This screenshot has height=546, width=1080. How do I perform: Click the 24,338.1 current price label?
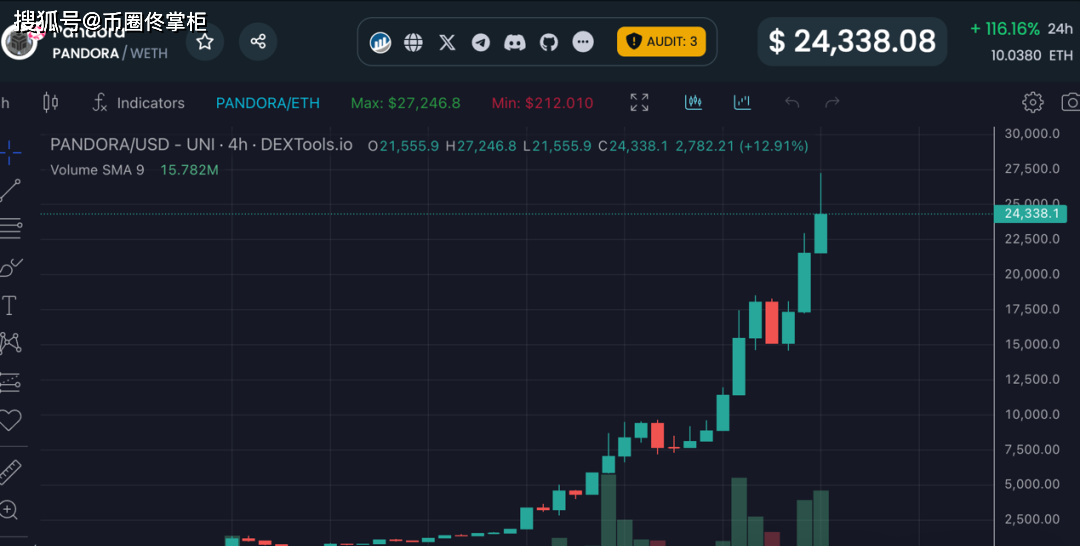tap(1031, 214)
